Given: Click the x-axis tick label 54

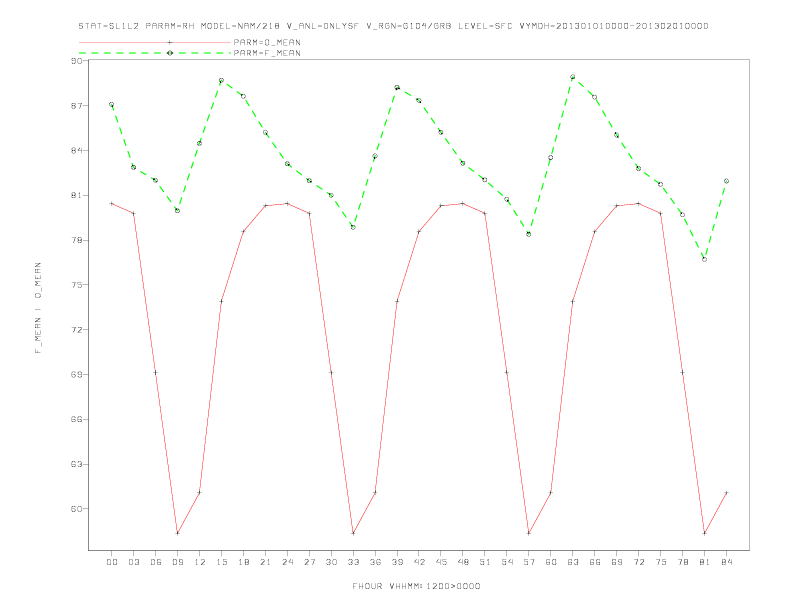Looking at the screenshot, I should click(507, 562).
